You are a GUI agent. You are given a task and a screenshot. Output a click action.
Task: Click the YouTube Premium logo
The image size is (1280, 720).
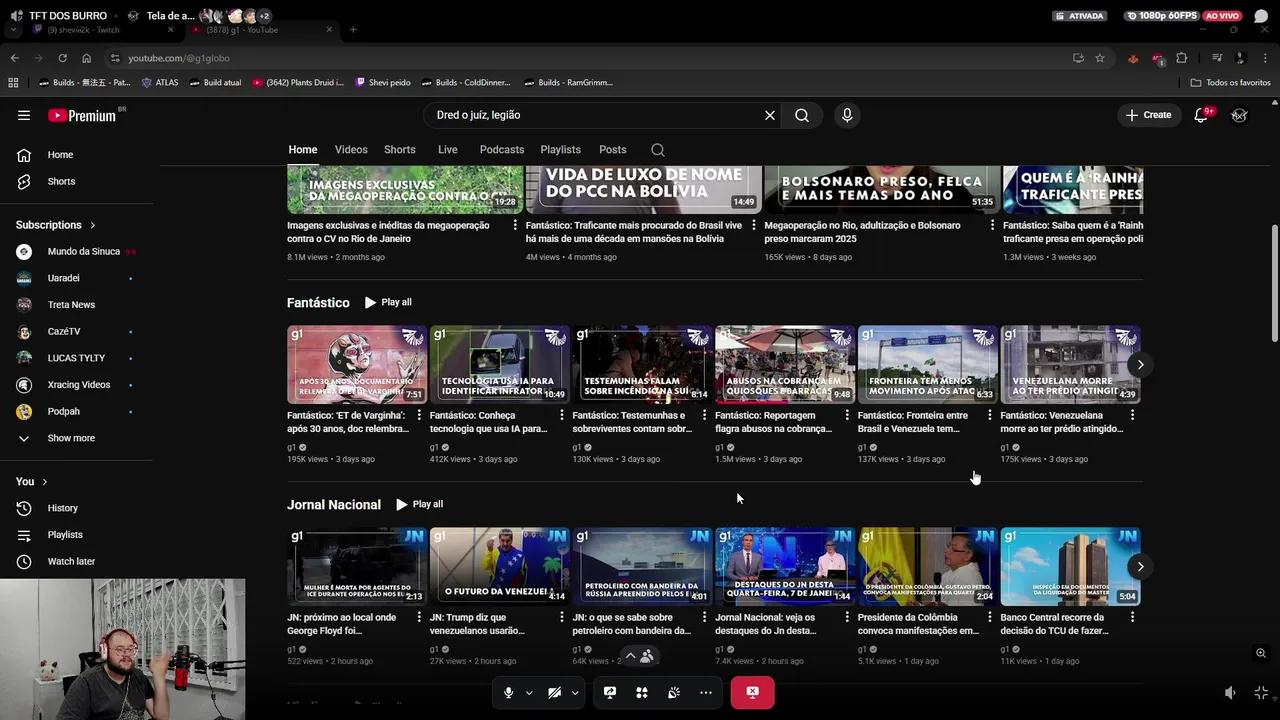click(83, 115)
